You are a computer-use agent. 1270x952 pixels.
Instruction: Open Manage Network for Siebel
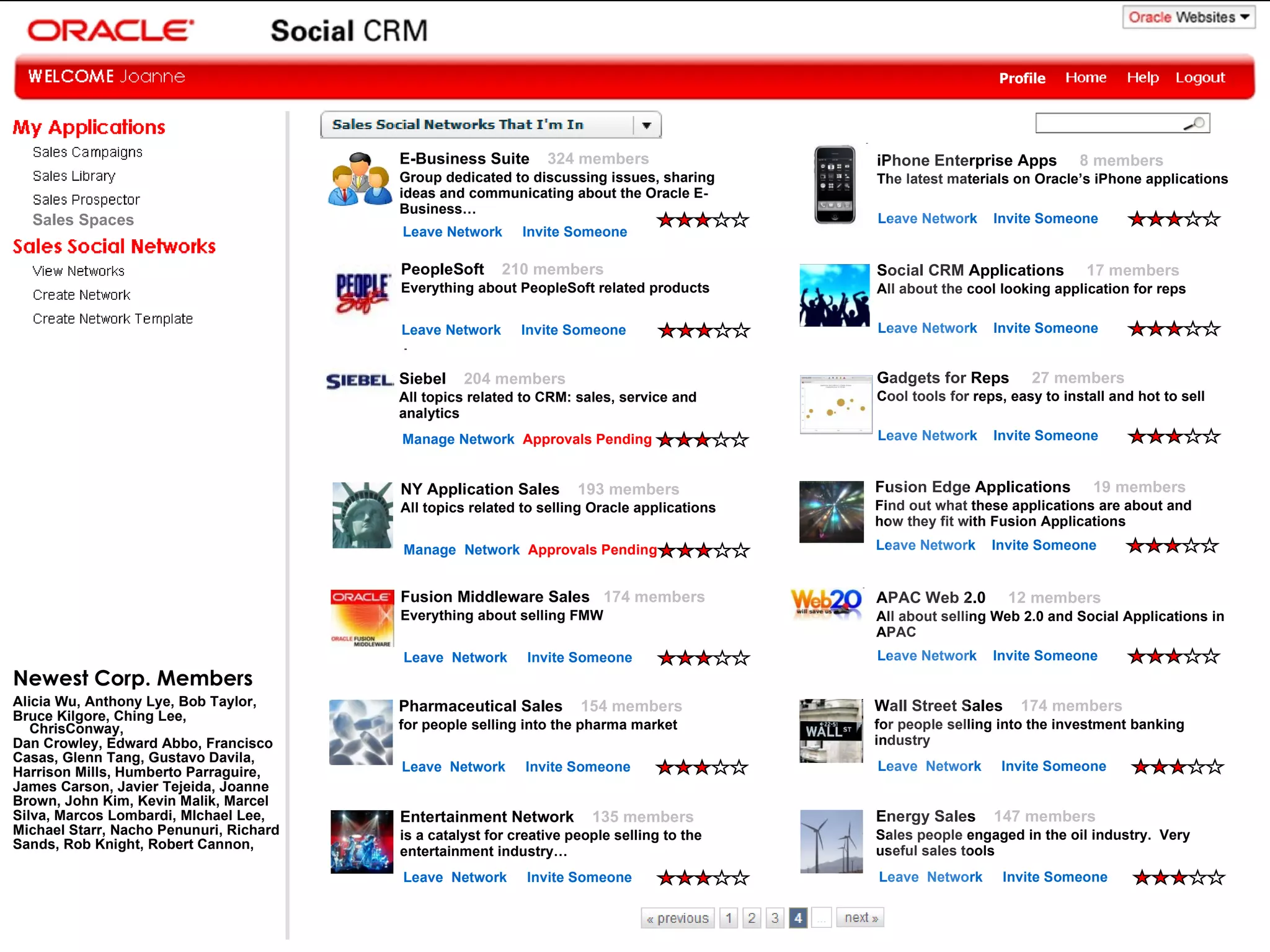coord(458,439)
